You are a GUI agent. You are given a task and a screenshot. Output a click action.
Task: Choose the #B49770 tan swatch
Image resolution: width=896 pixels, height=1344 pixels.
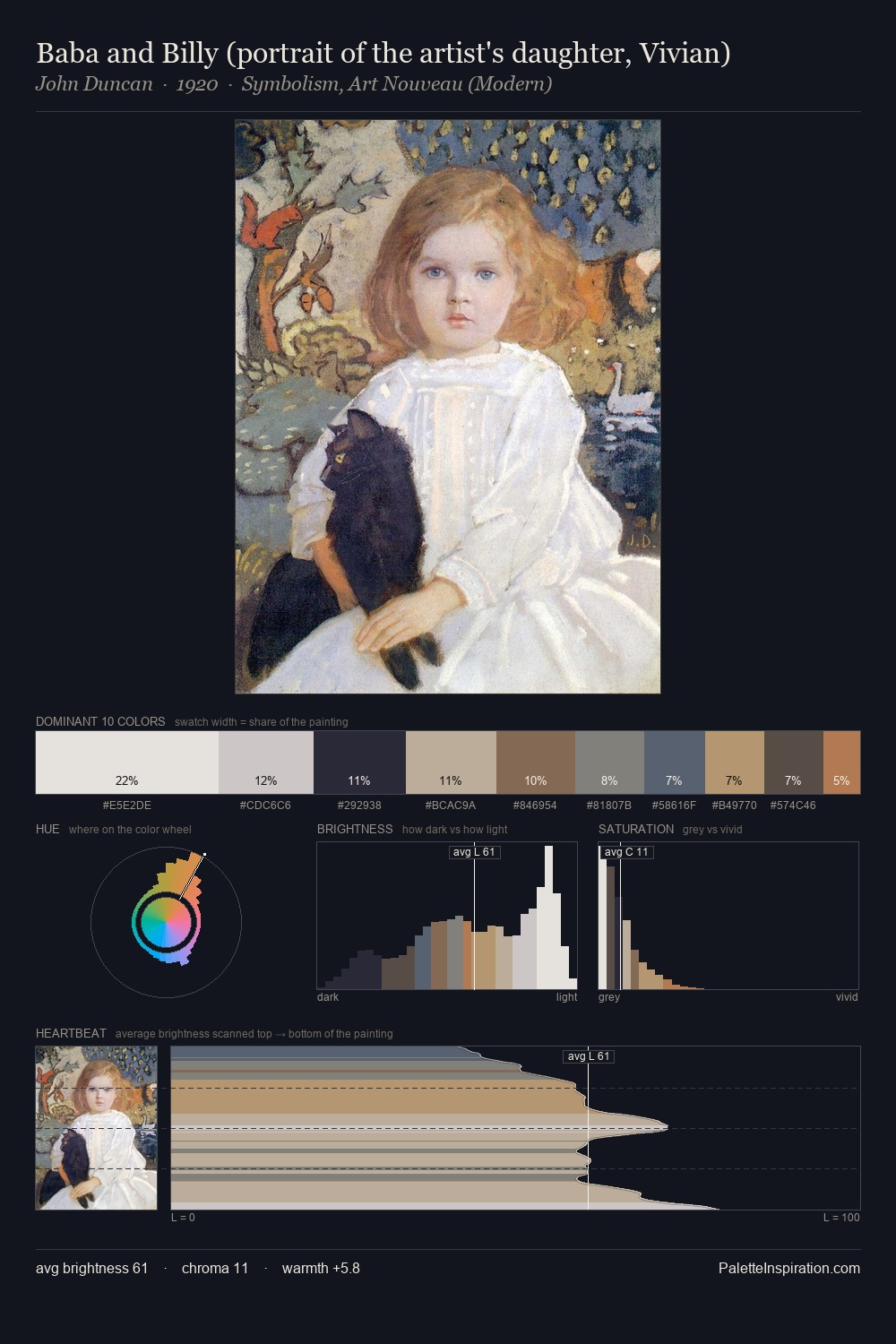click(x=735, y=762)
